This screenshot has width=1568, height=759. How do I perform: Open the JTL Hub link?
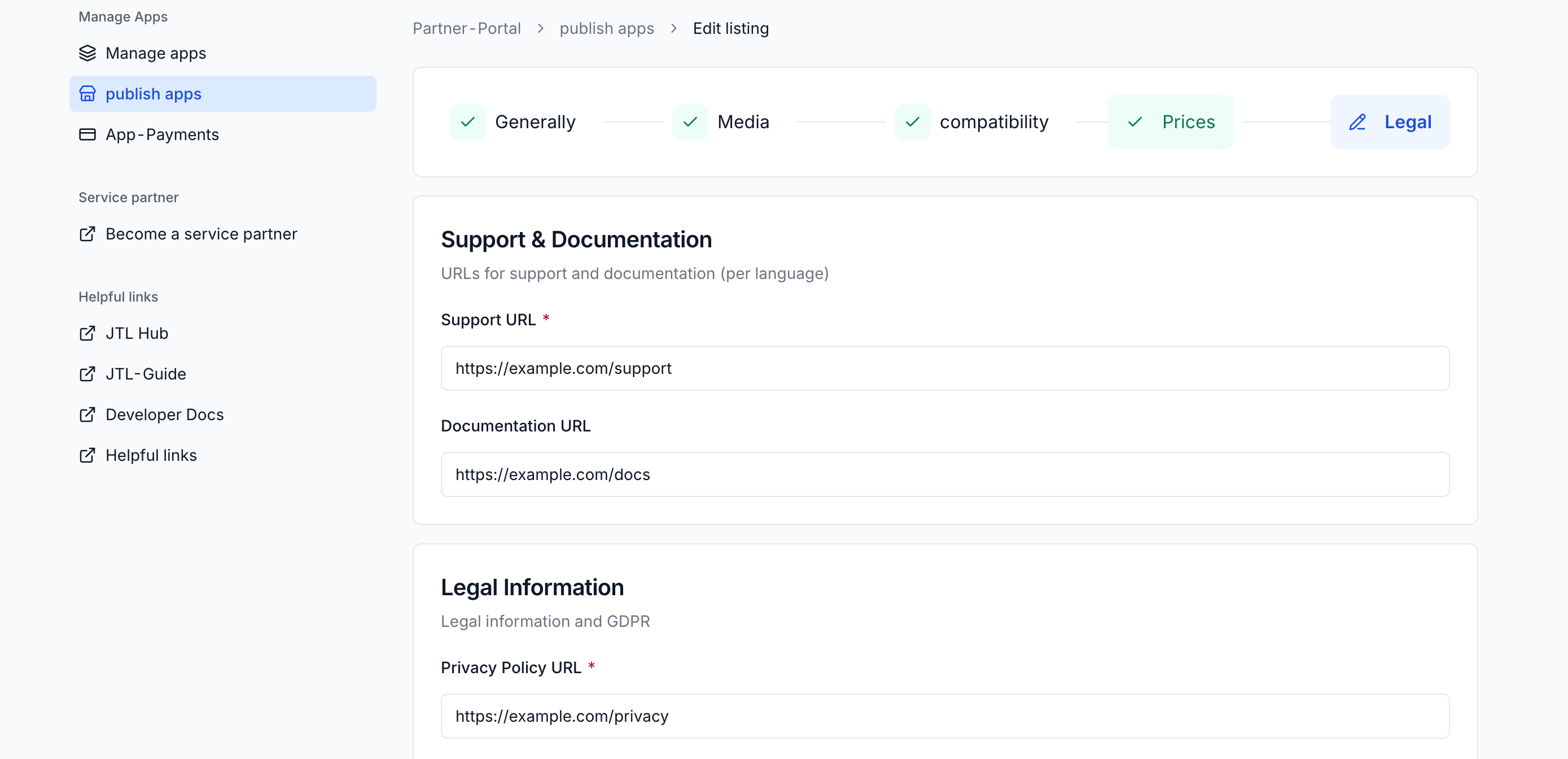(x=223, y=333)
